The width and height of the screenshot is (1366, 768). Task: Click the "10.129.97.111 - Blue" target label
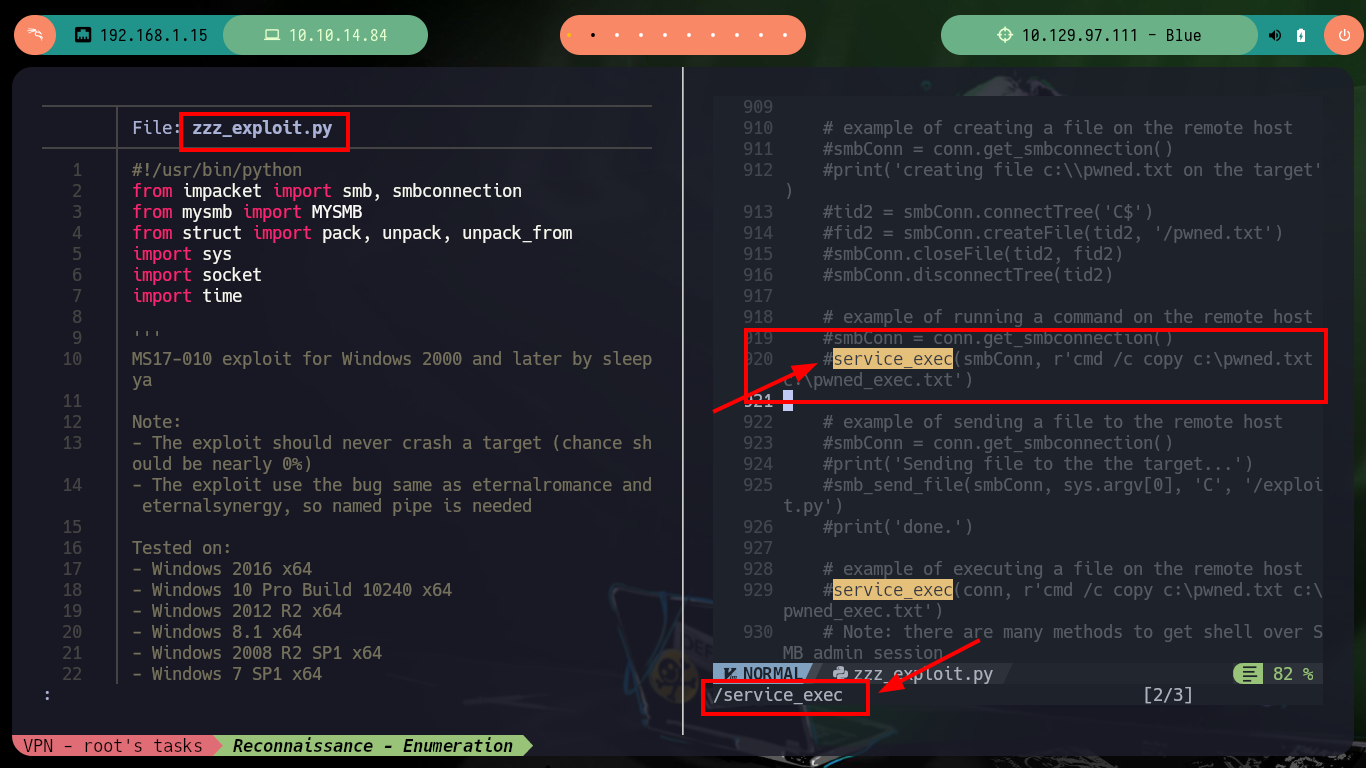1111,35
